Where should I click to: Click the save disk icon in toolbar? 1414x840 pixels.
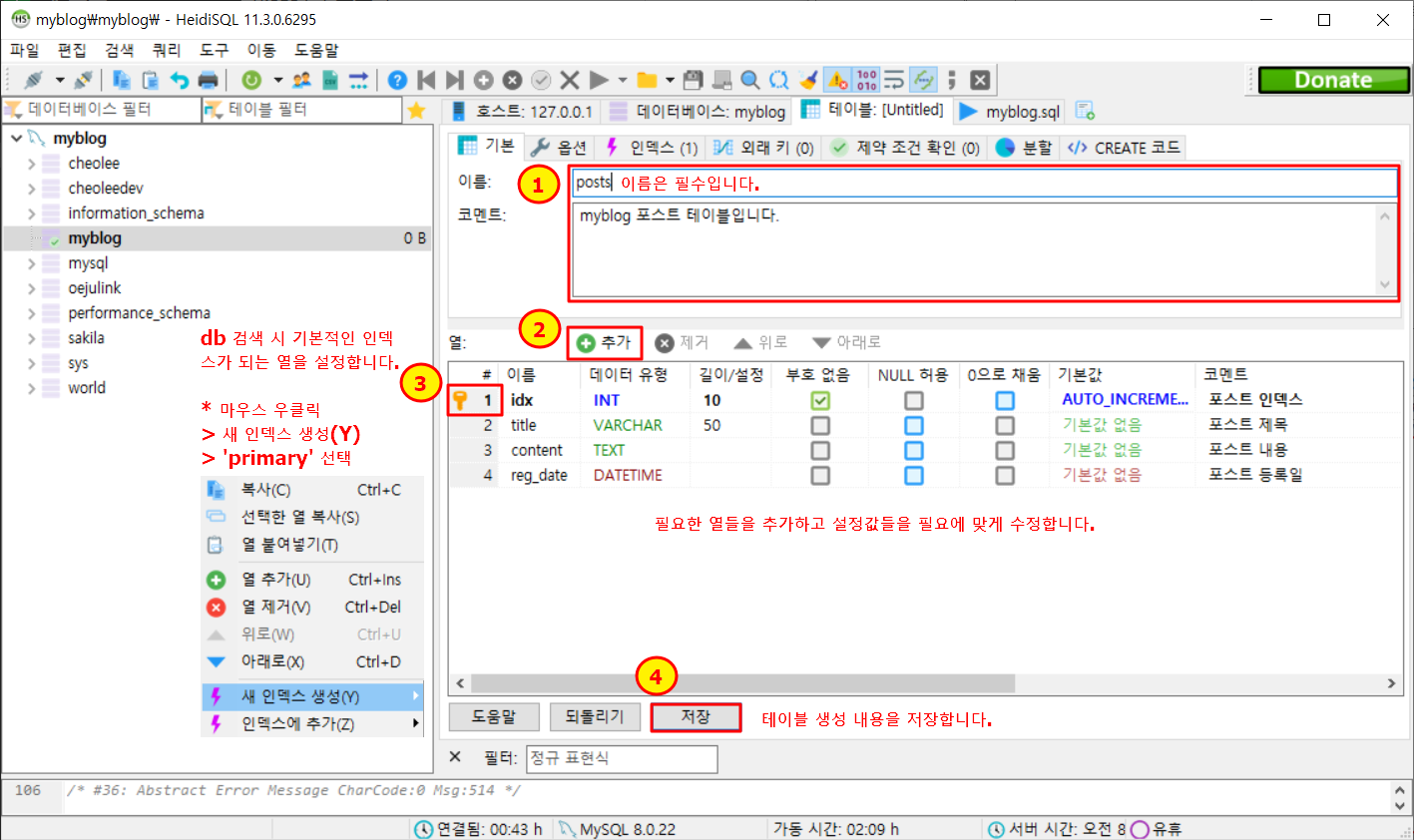click(x=694, y=80)
